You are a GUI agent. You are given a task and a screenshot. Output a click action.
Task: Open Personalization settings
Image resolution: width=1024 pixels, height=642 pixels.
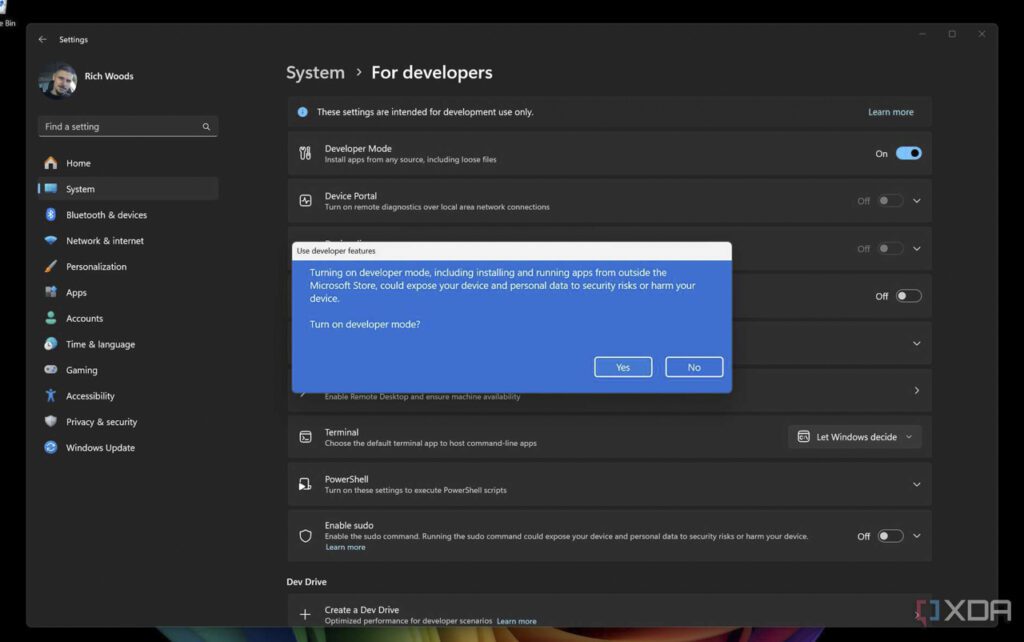128,266
